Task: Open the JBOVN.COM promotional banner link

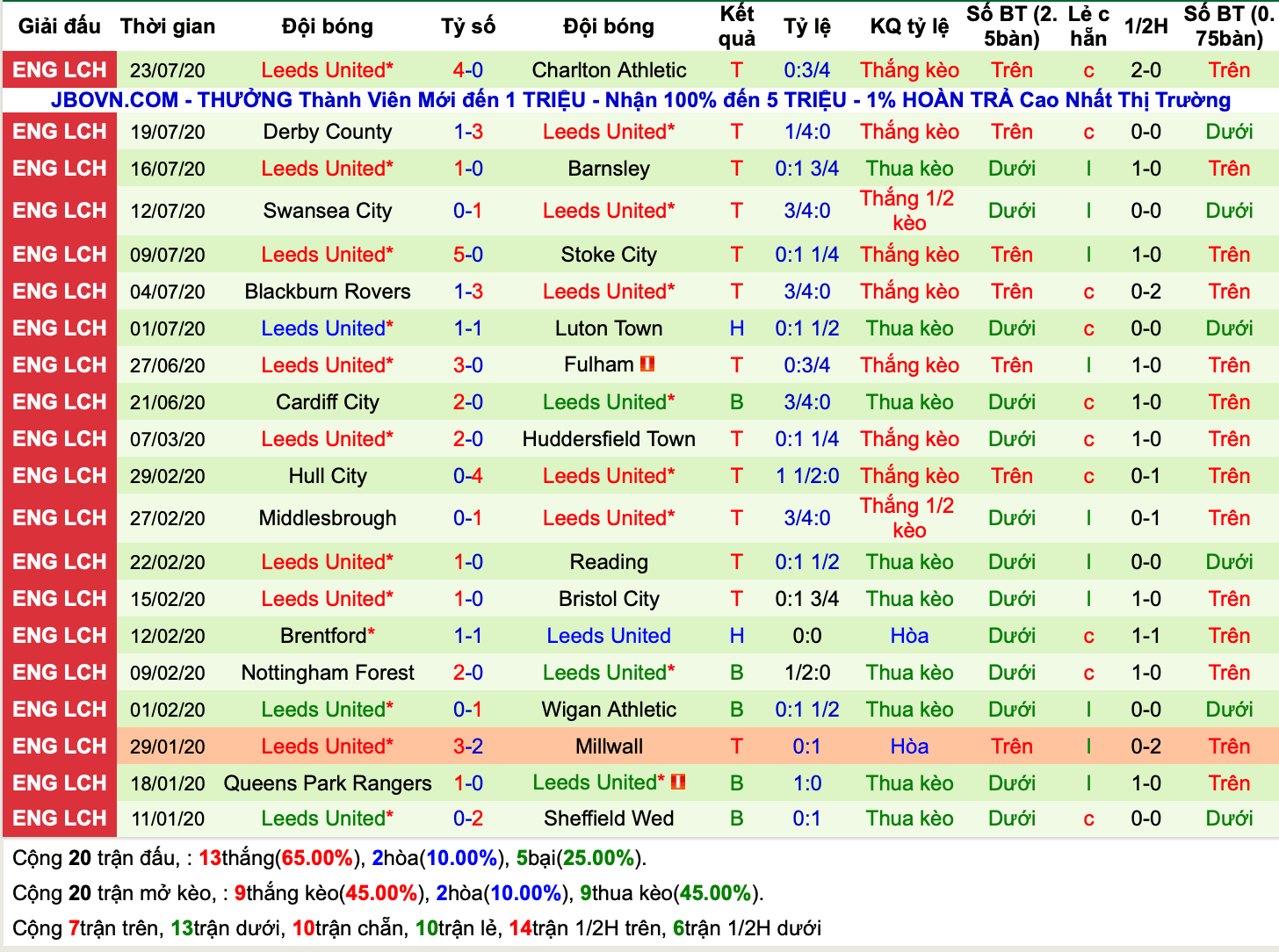Action: tap(640, 100)
